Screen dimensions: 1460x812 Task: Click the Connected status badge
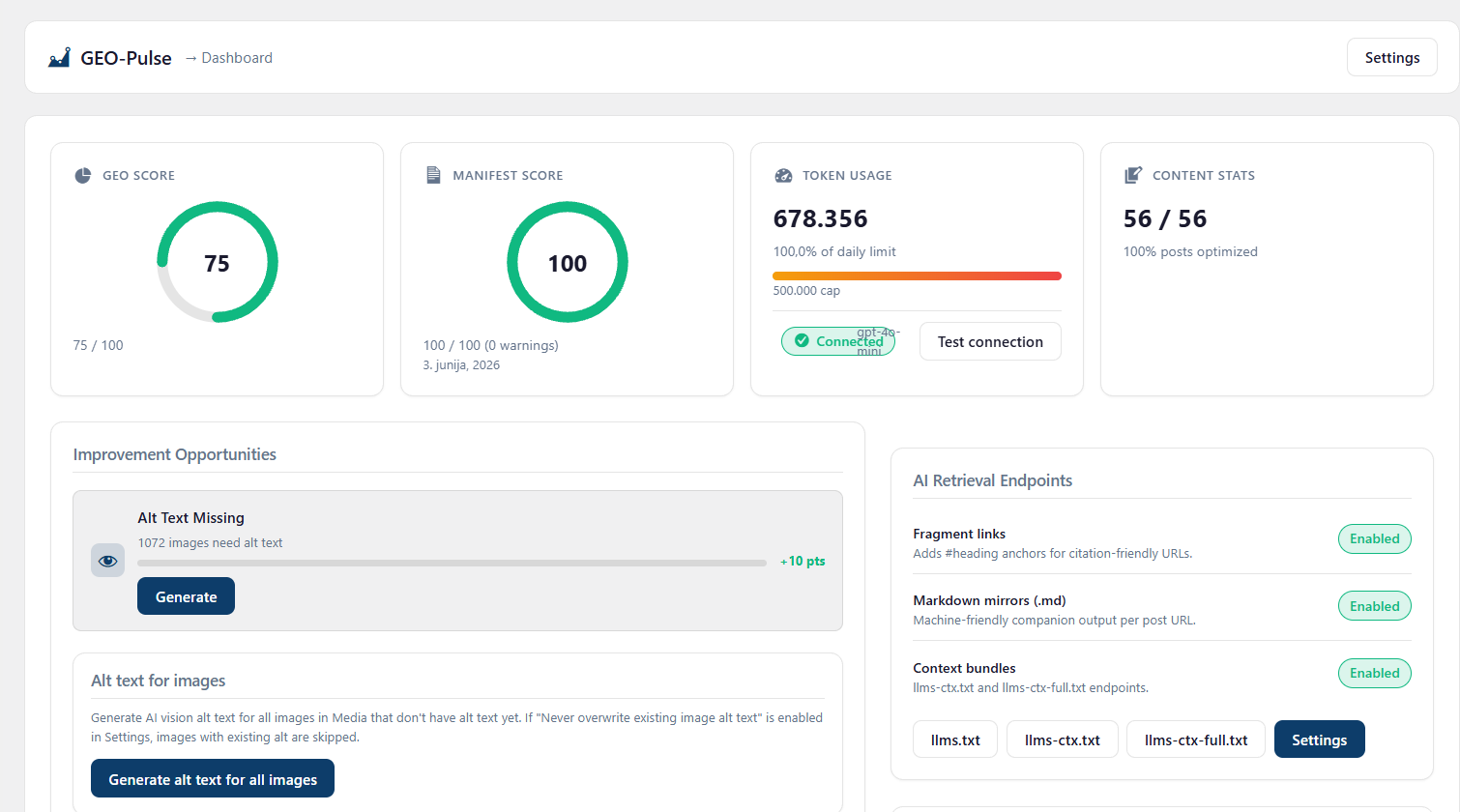tap(838, 341)
